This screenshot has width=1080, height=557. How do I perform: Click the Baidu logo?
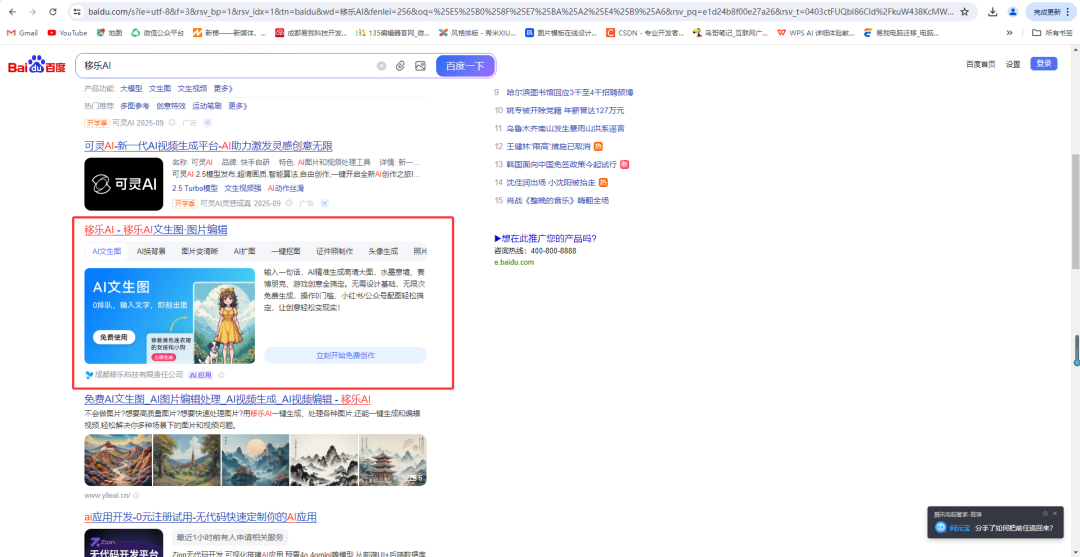click(37, 65)
